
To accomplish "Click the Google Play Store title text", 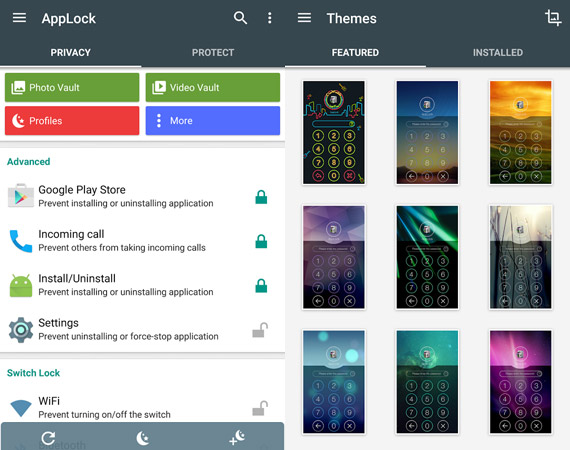I will coord(82,190).
